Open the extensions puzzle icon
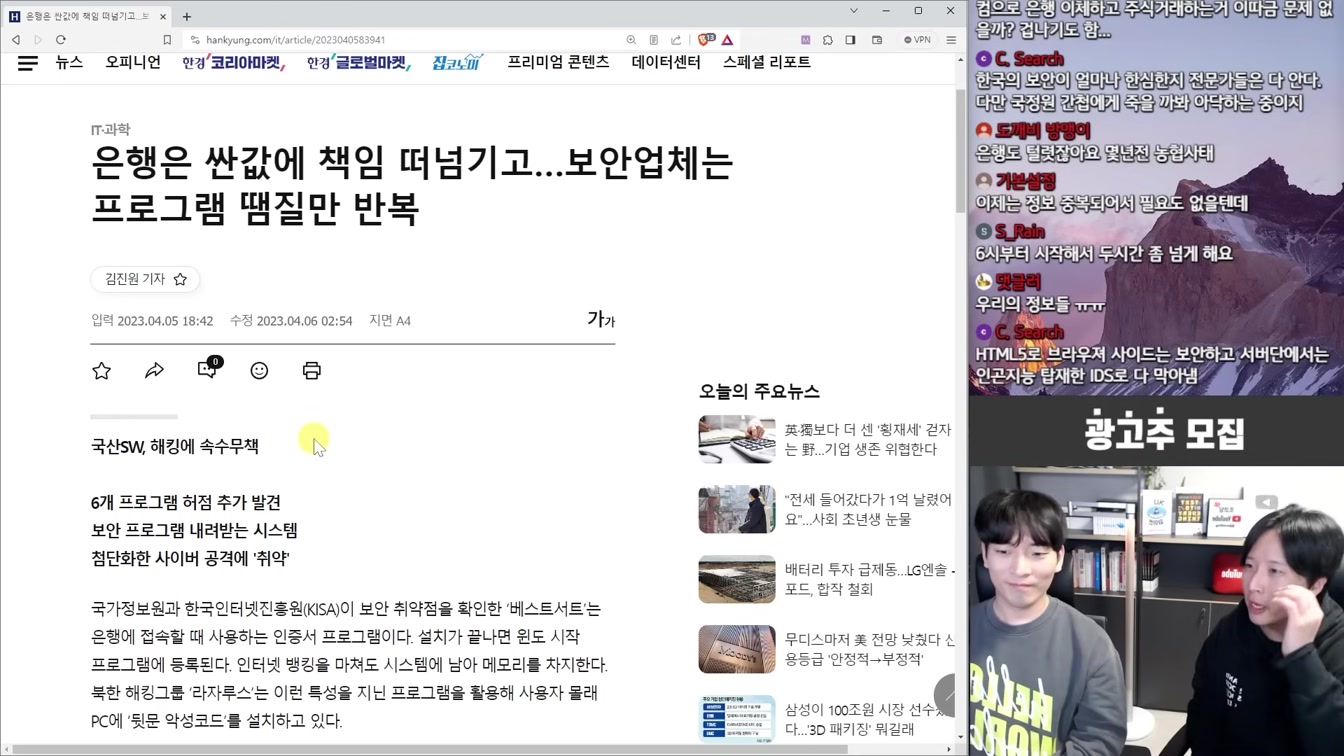 (828, 40)
